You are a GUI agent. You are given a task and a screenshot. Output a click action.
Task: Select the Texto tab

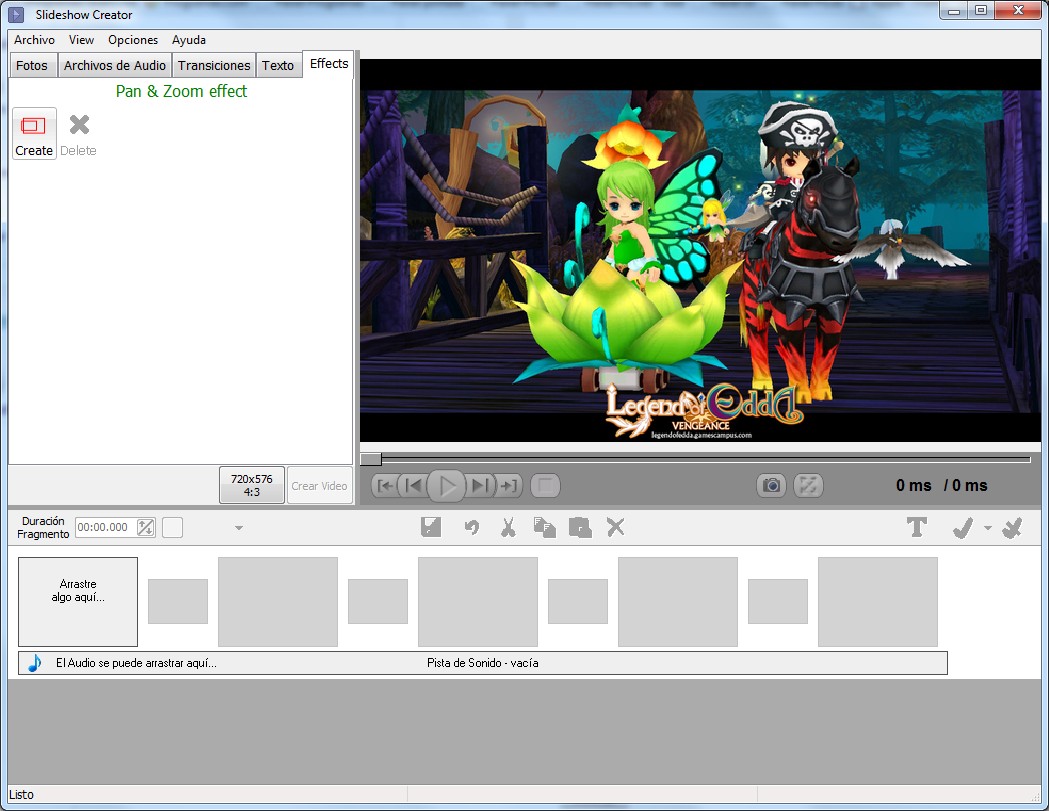click(278, 66)
